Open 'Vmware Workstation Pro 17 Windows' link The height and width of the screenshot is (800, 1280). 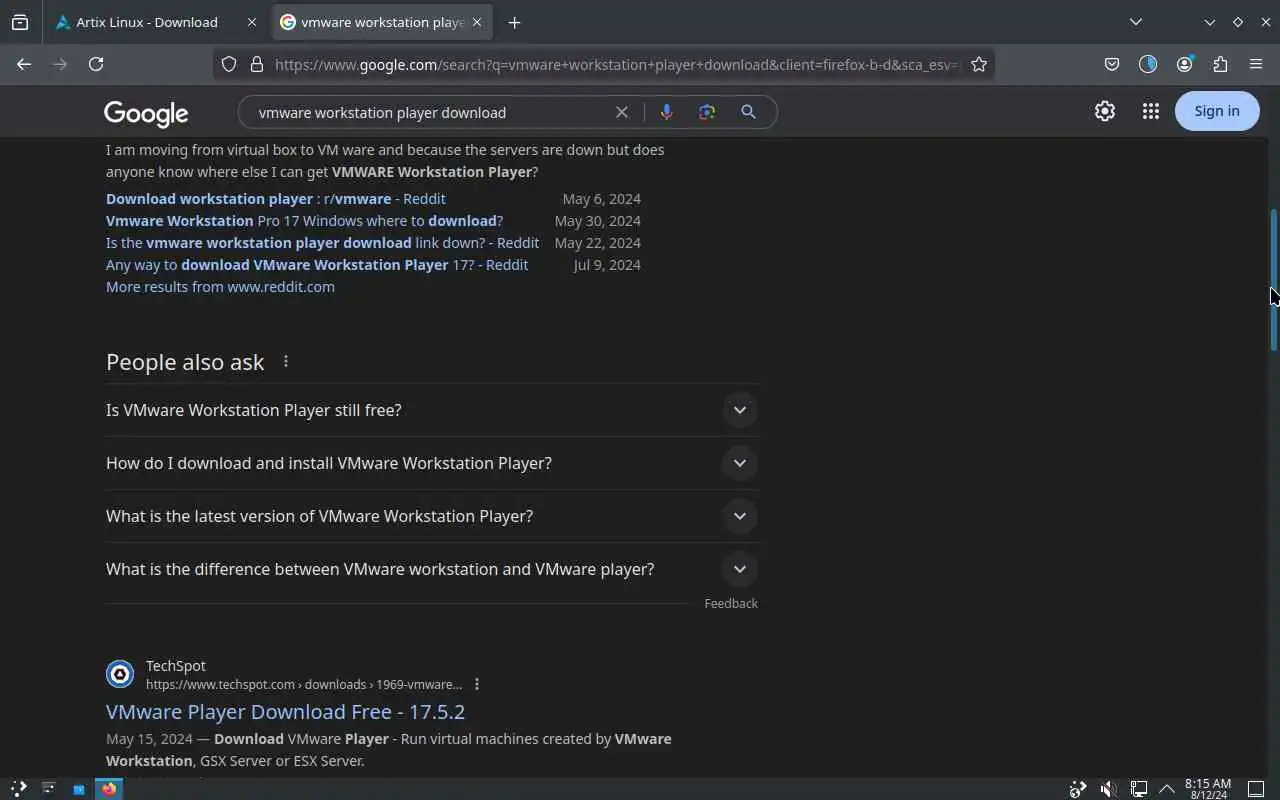(305, 220)
